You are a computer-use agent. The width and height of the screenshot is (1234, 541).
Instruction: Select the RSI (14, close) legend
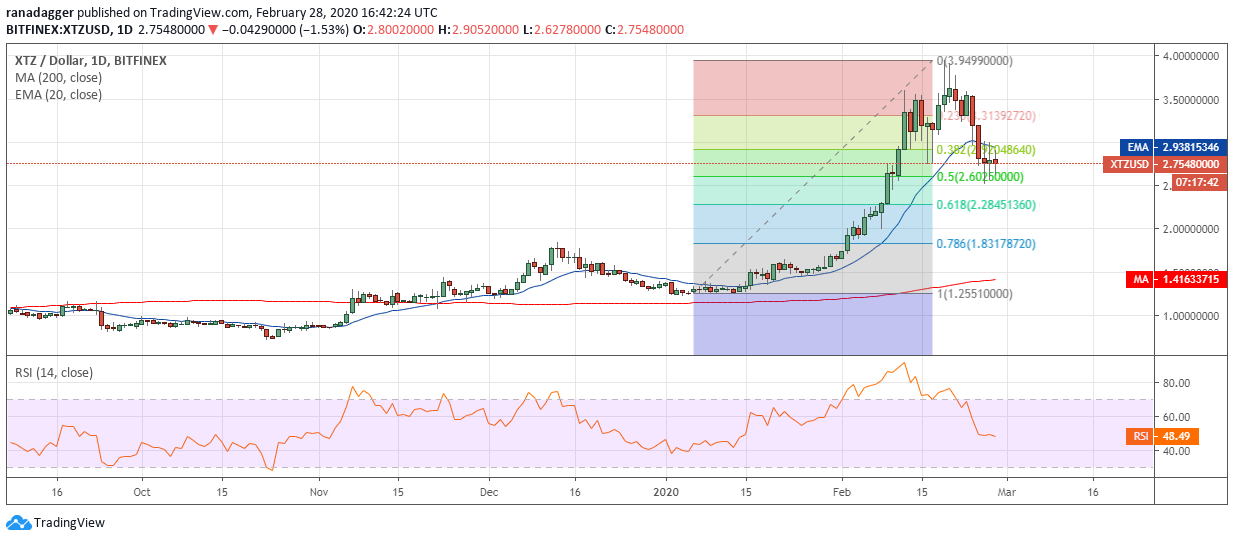click(52, 374)
